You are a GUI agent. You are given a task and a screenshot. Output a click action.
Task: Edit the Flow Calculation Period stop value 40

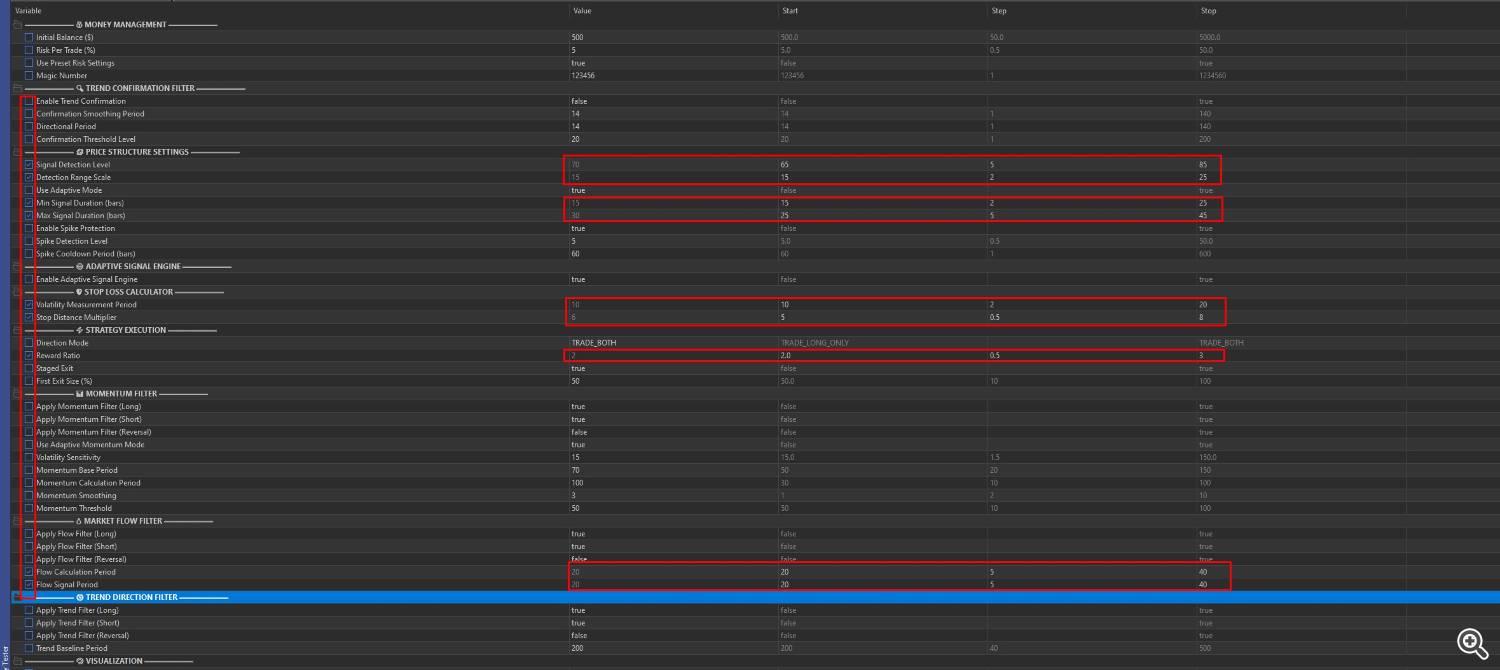coord(1204,572)
